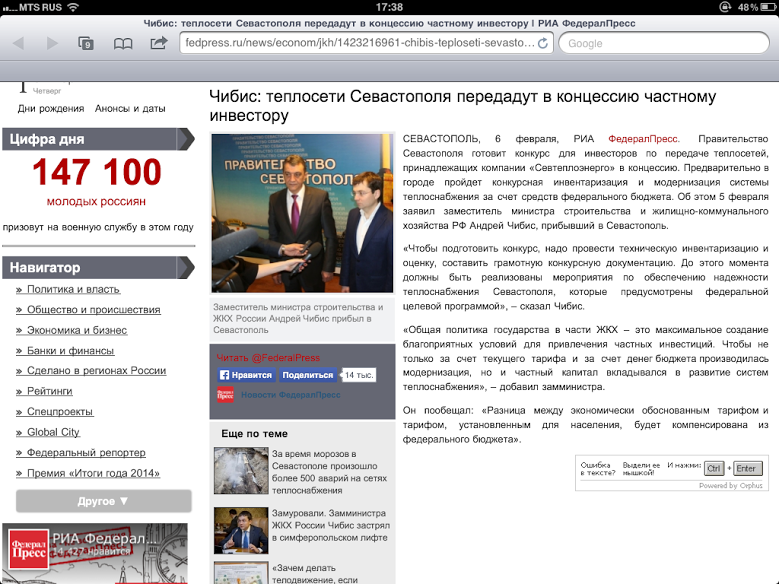Image resolution: width=779 pixels, height=584 pixels.
Task: Open «Зачем делать телодвижение article
Action: click(315, 574)
